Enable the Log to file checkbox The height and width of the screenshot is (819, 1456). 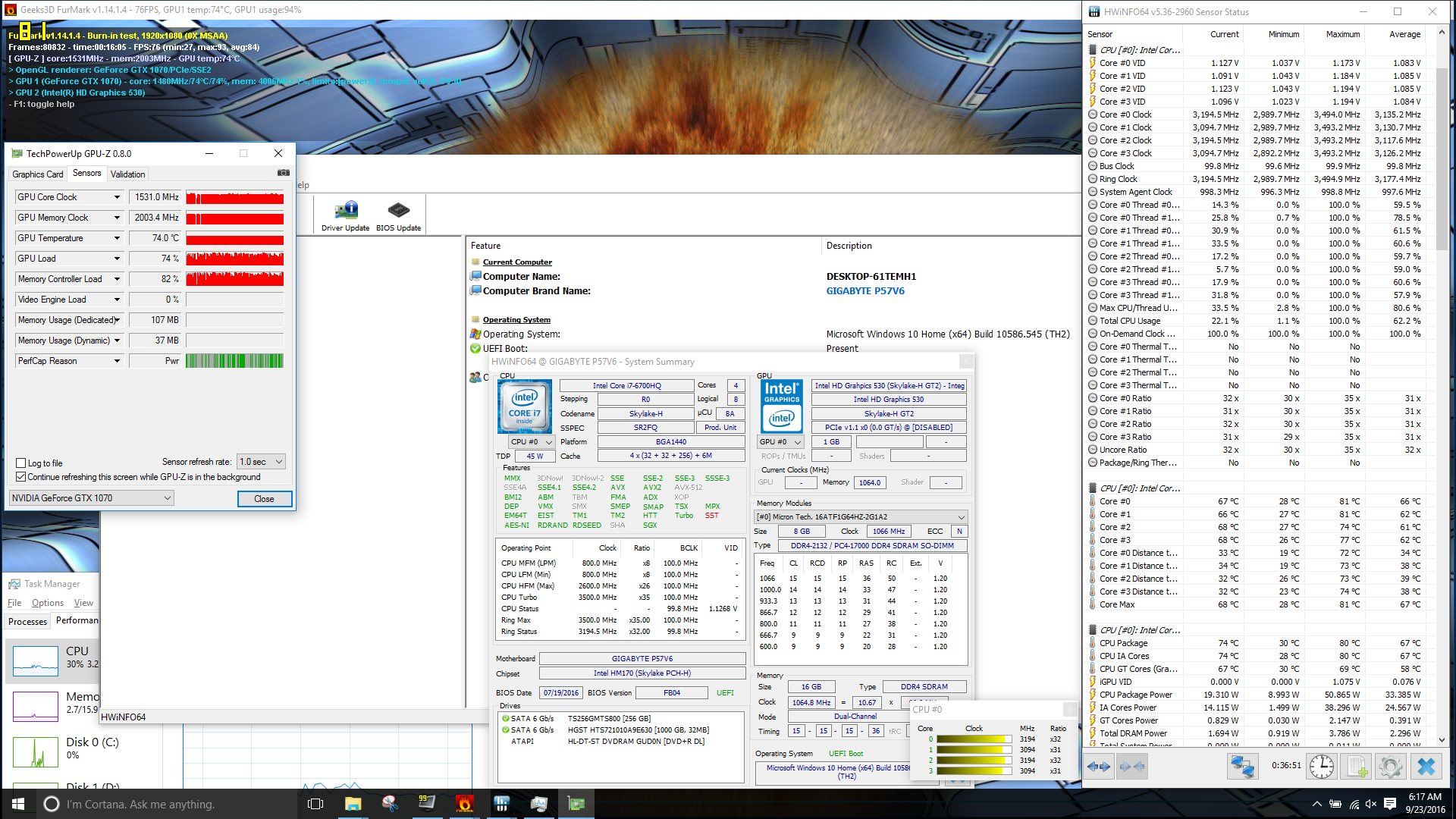pos(21,463)
